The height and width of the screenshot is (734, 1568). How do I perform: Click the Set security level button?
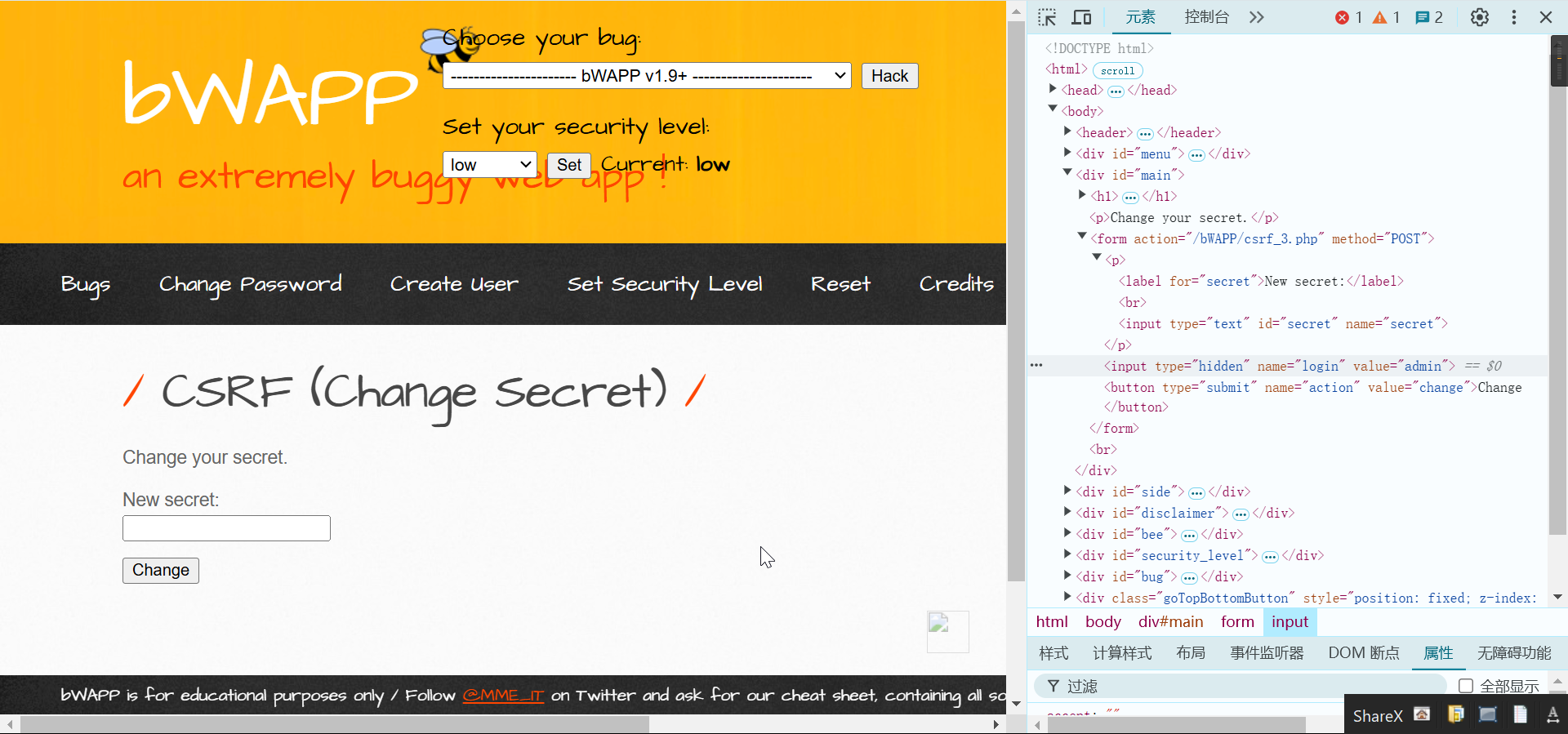coord(568,165)
